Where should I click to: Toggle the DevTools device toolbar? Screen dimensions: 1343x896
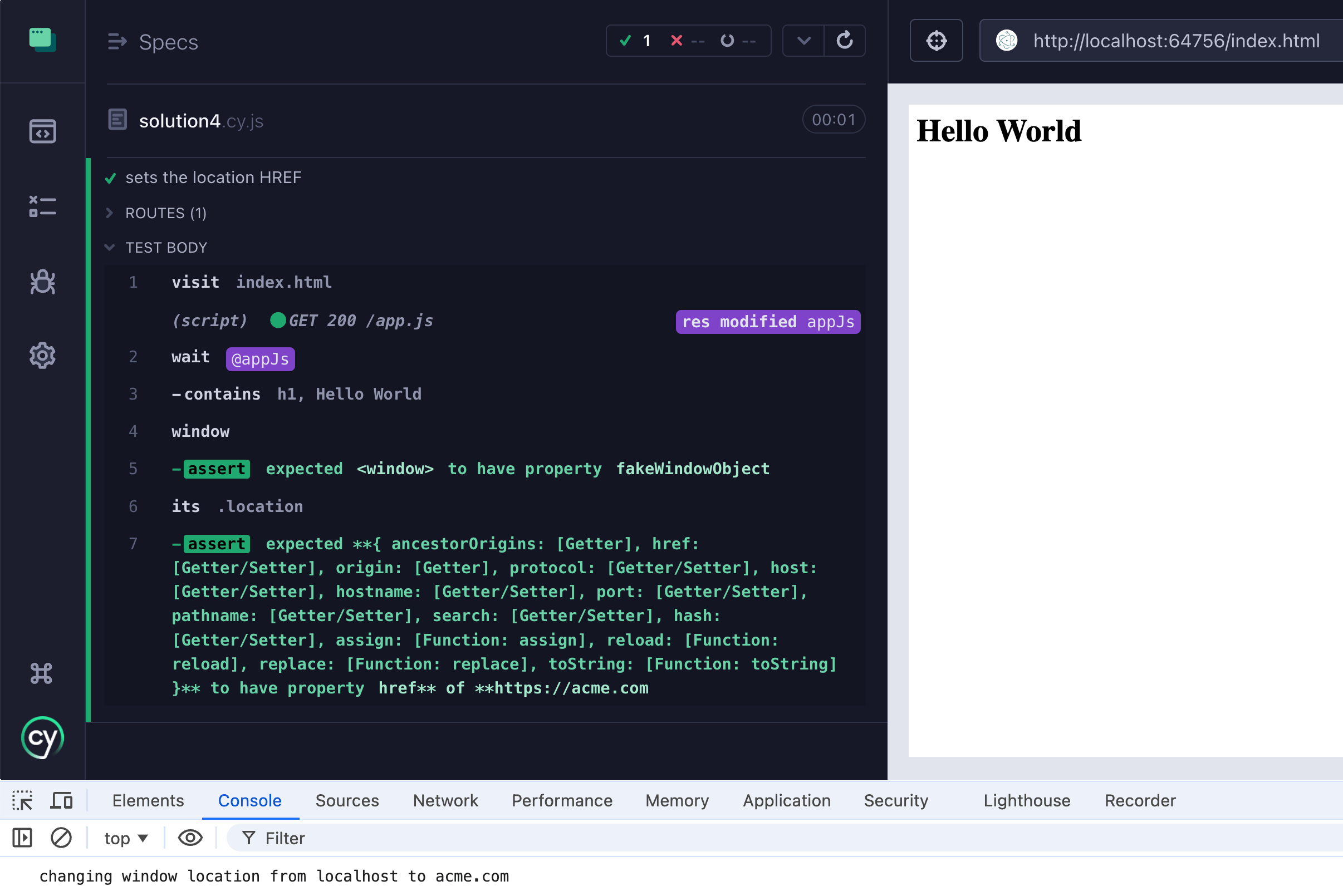62,801
